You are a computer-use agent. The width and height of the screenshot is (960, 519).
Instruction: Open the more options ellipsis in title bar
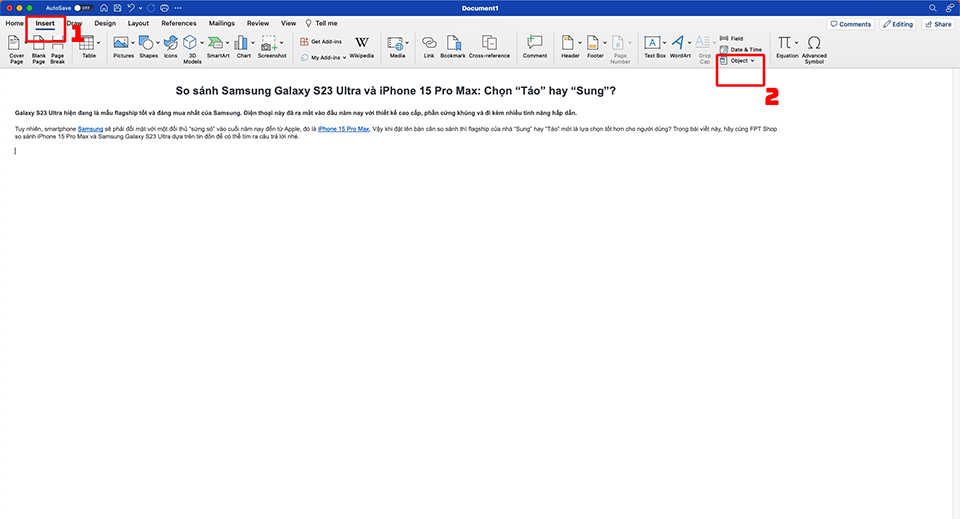coord(178,8)
